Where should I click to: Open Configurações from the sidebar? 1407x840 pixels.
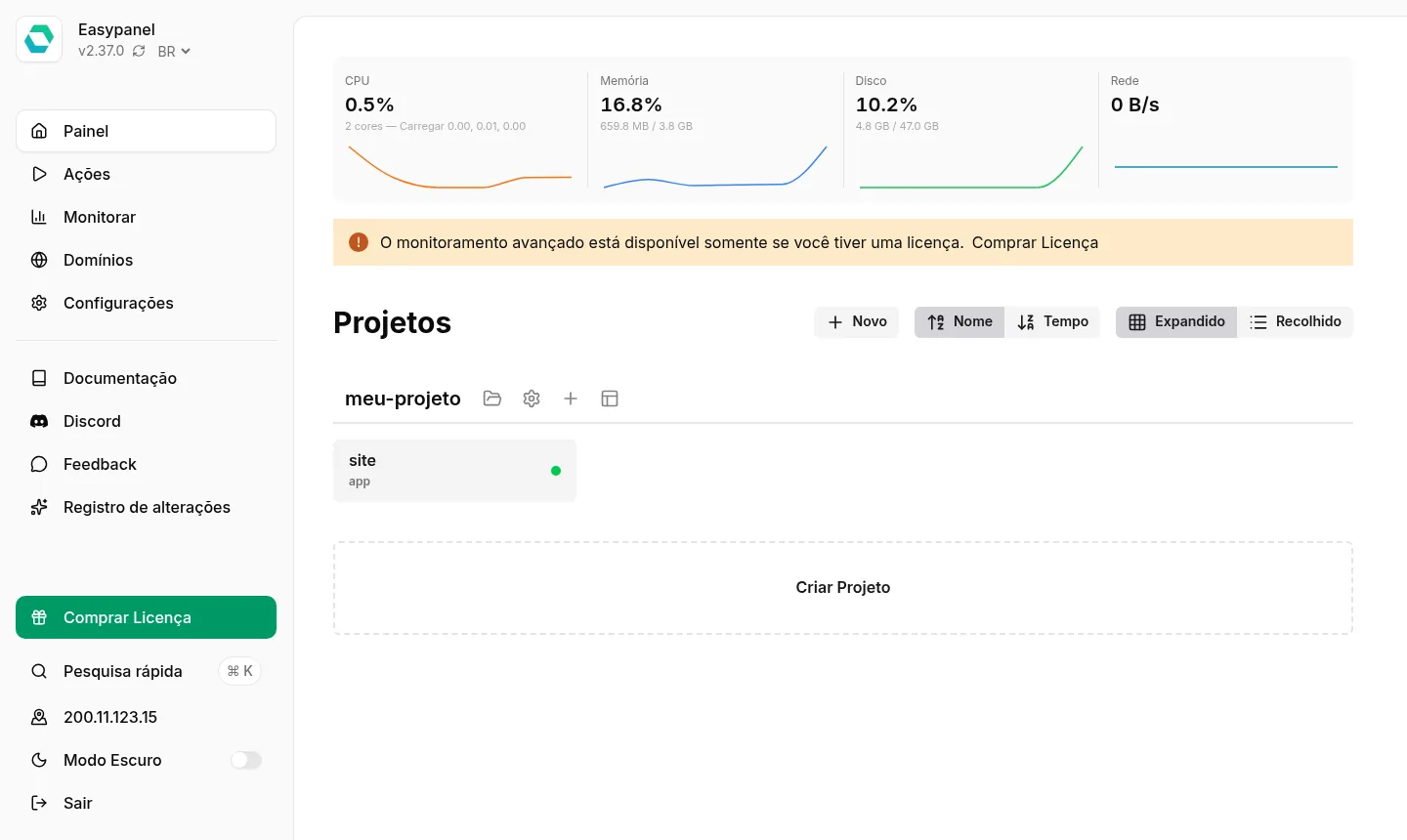[146, 303]
